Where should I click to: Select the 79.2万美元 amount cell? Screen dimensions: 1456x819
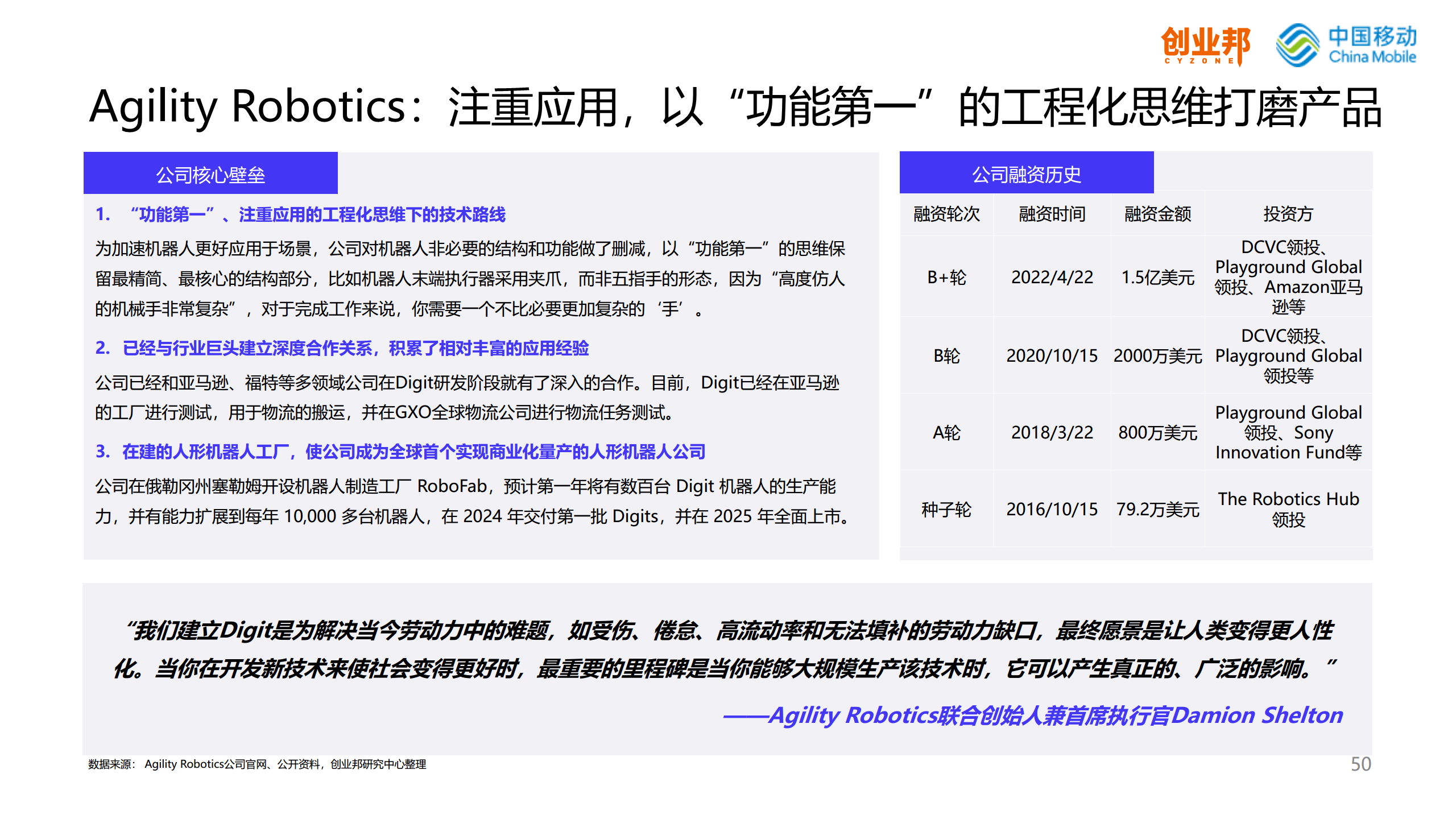coord(1158,509)
